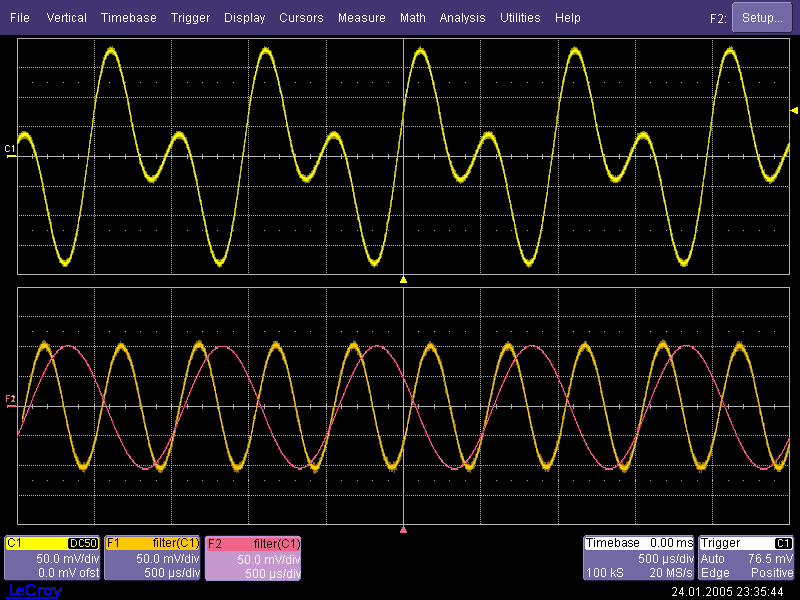
Task: Click the yellow trigger delay marker triangle
Action: [x=403, y=280]
